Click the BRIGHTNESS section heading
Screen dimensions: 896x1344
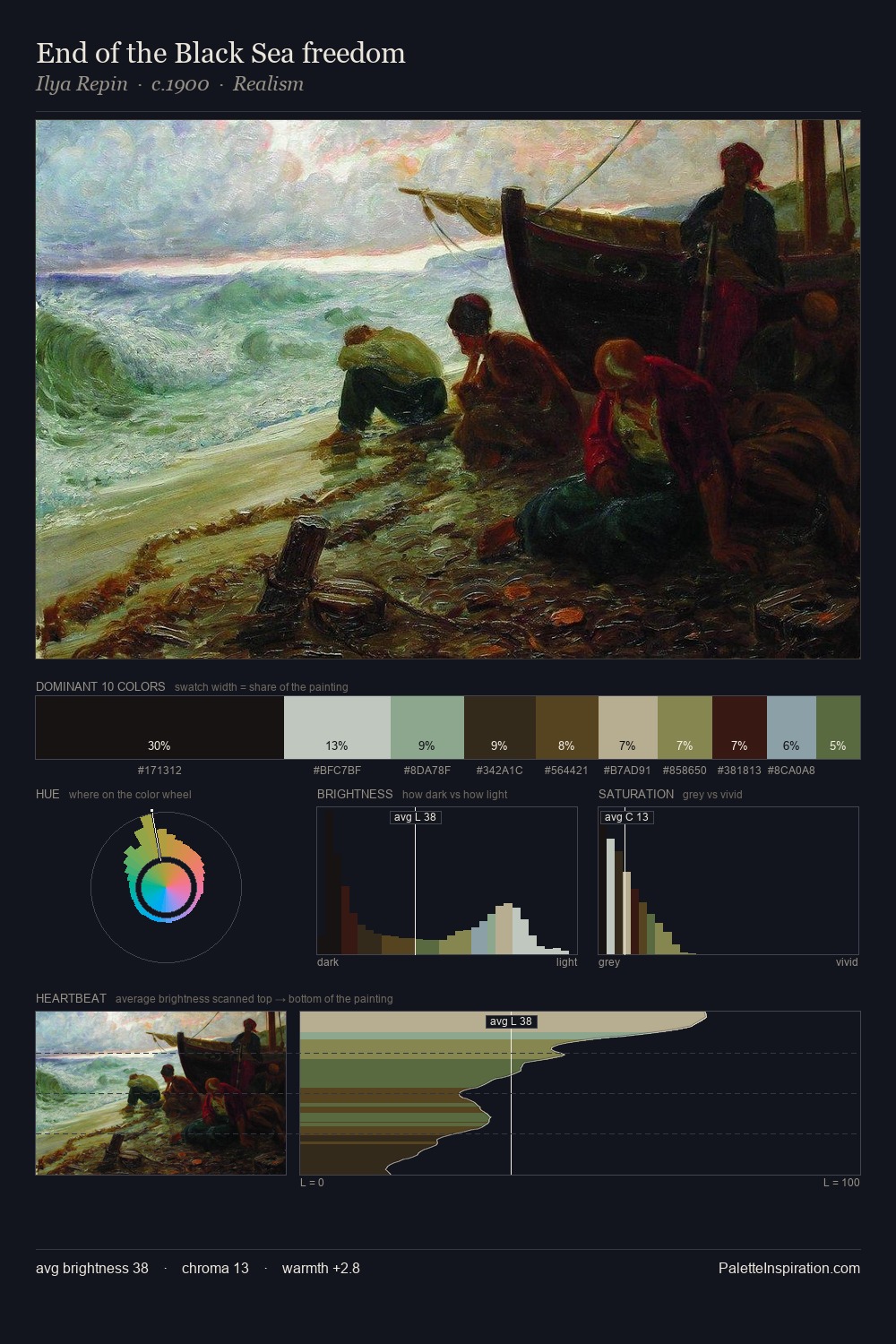(x=355, y=794)
